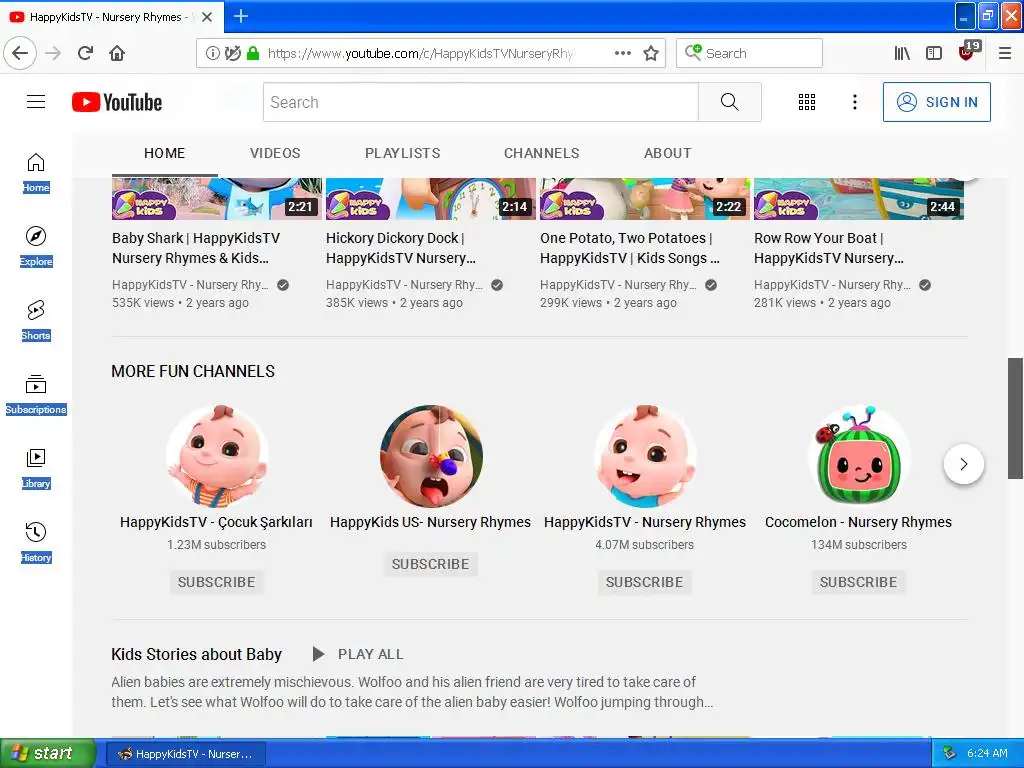Open the Windows start button
The image size is (1024, 768).
(x=48, y=753)
